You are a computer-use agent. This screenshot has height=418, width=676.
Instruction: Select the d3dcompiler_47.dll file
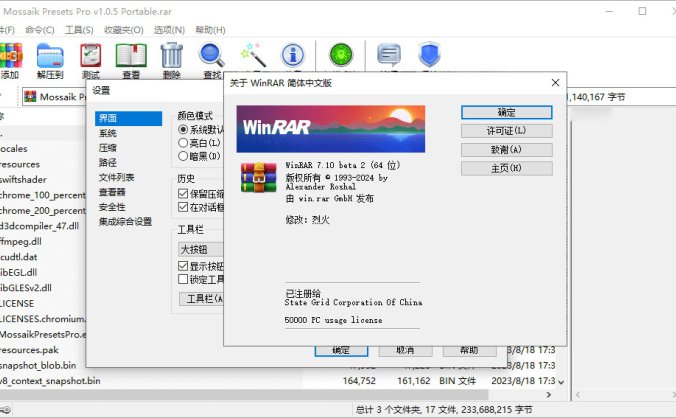coord(40,226)
